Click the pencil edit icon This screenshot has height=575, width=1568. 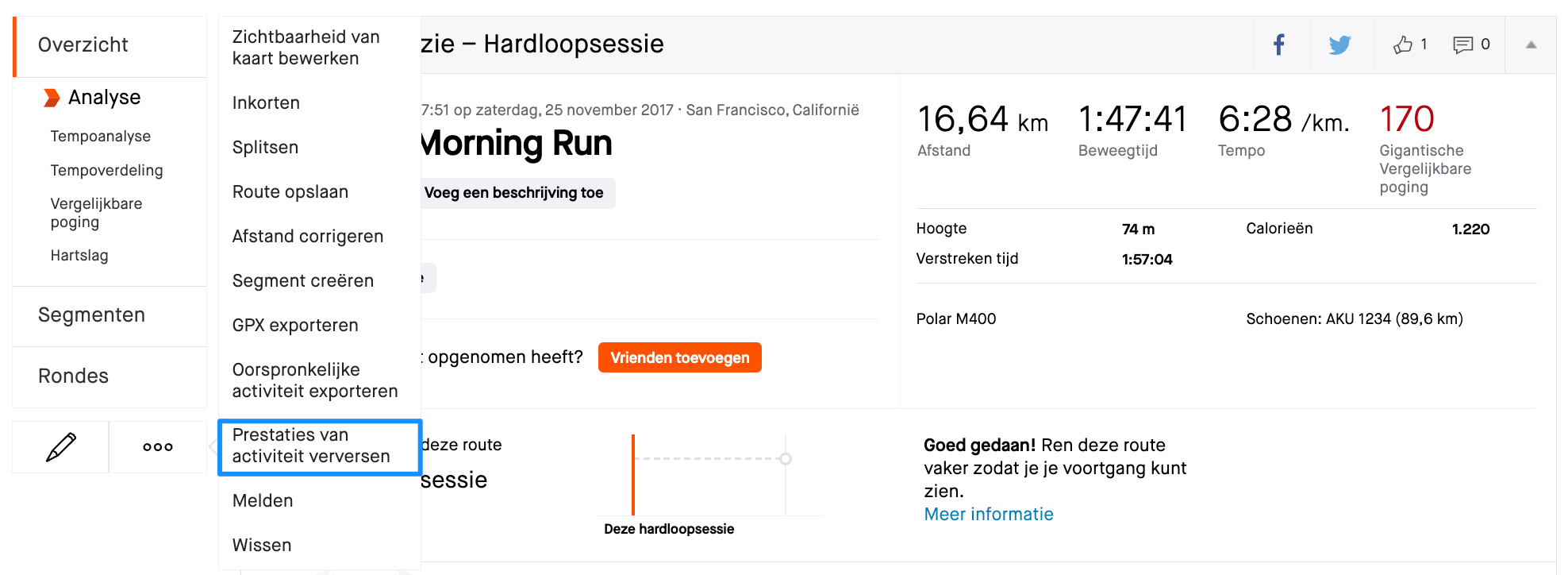click(x=61, y=447)
